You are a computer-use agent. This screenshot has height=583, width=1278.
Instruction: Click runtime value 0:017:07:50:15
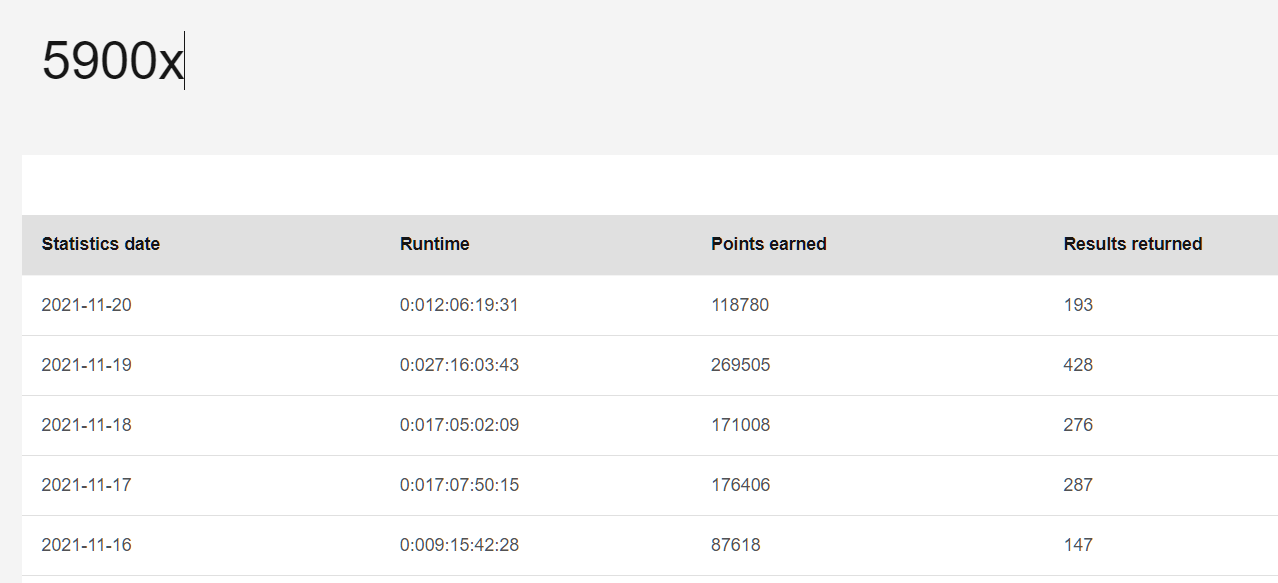pyautogui.click(x=459, y=485)
